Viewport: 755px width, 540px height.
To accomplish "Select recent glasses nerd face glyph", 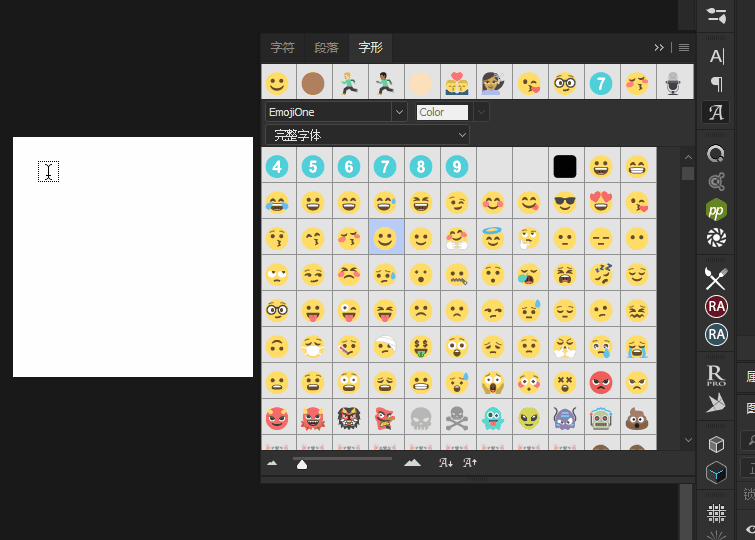I will click(565, 82).
